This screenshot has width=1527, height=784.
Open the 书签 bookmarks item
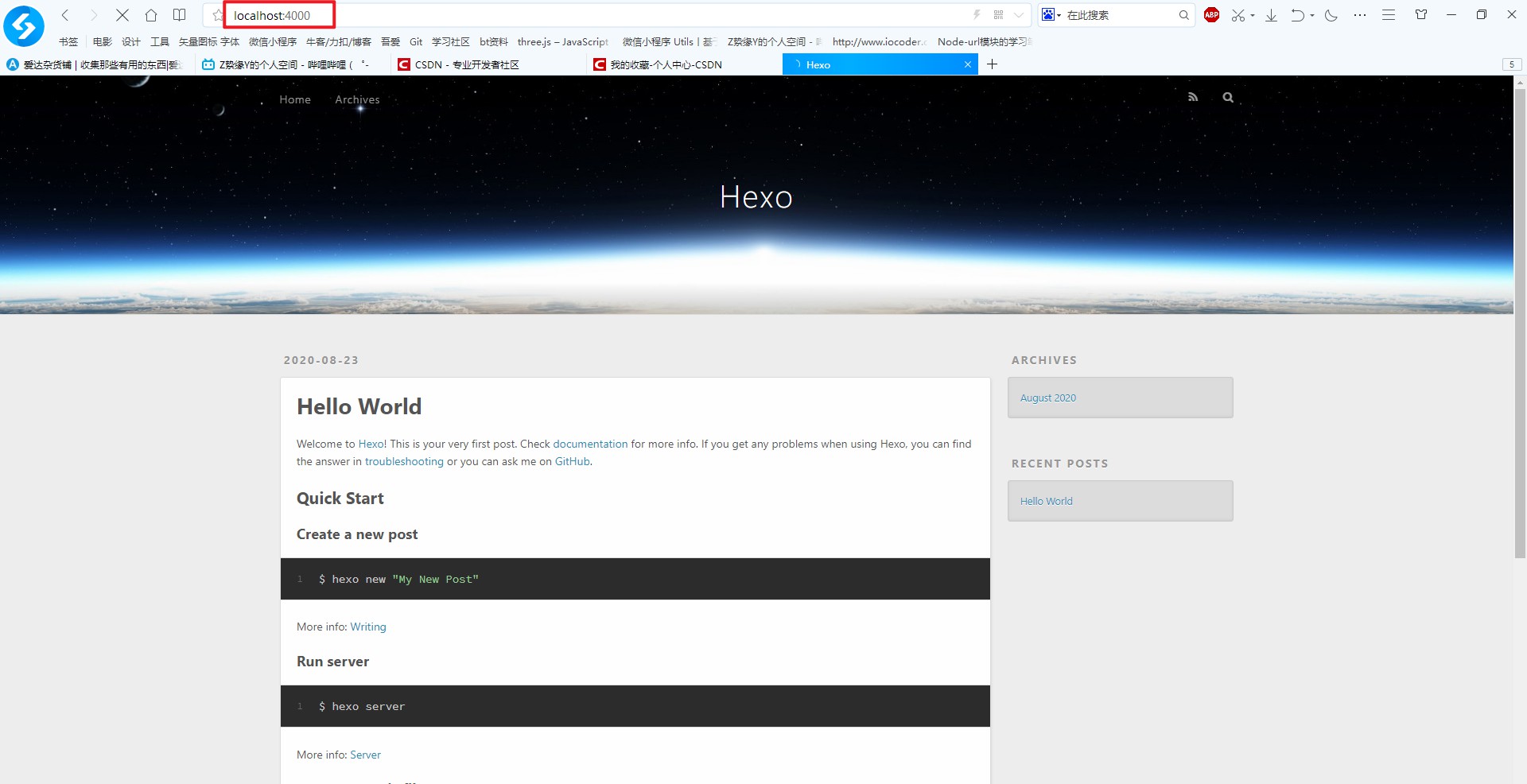tap(68, 41)
